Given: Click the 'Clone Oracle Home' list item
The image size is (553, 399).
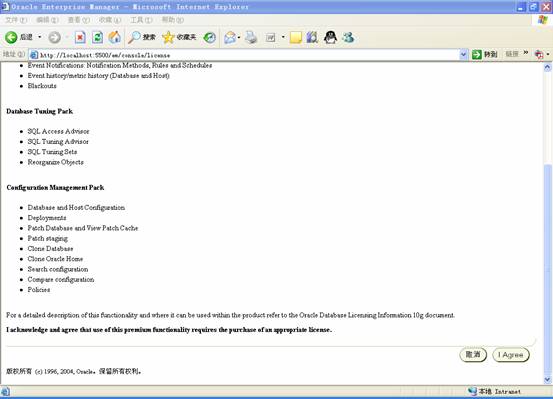Looking at the screenshot, I should point(55,259).
